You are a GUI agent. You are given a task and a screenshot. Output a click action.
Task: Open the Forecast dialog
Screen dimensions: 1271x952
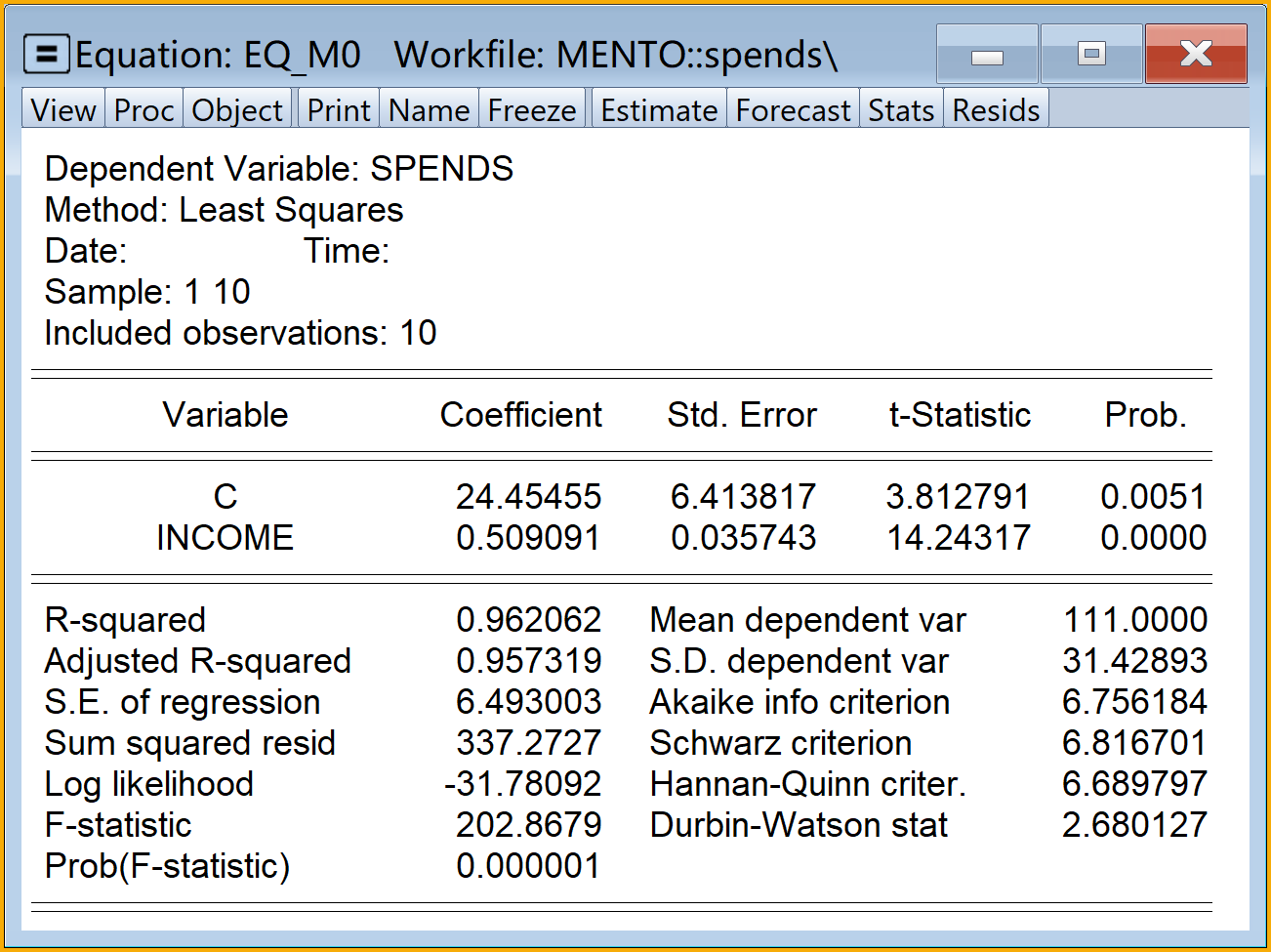click(793, 110)
